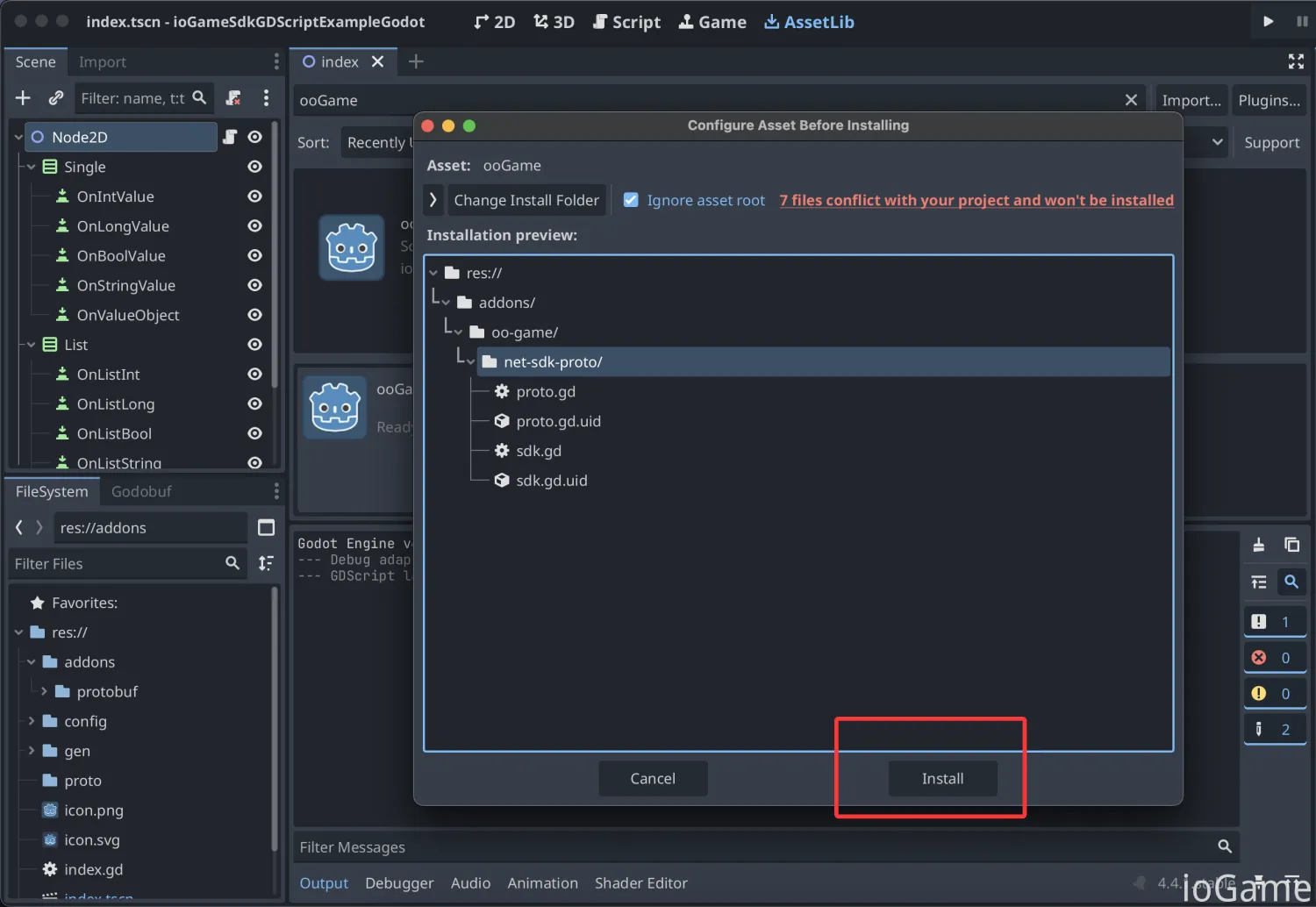Viewport: 1316px width, 907px height.
Task: Expand the Change Install Folder arrow
Action: tap(433, 200)
